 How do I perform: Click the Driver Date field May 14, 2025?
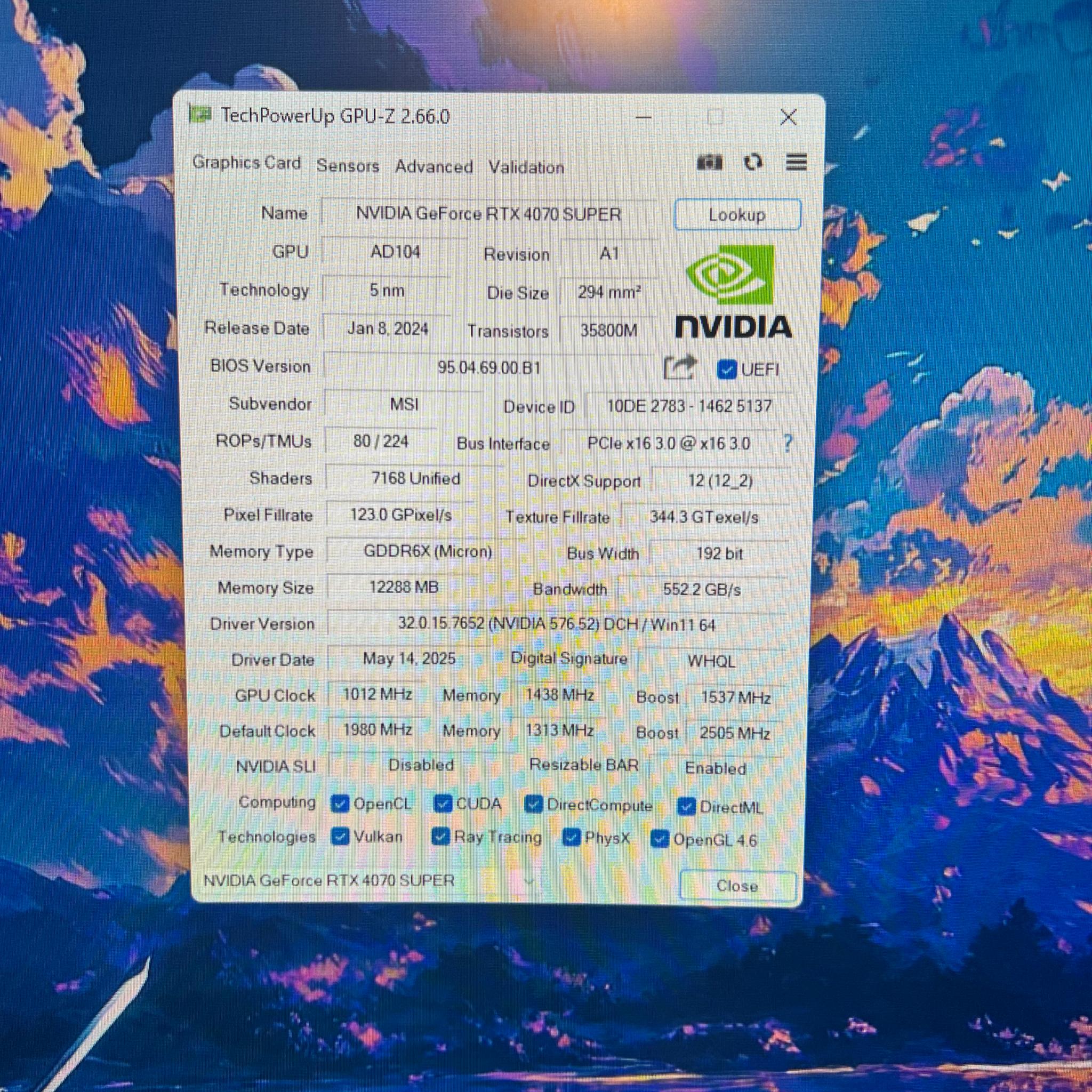pyautogui.click(x=409, y=659)
